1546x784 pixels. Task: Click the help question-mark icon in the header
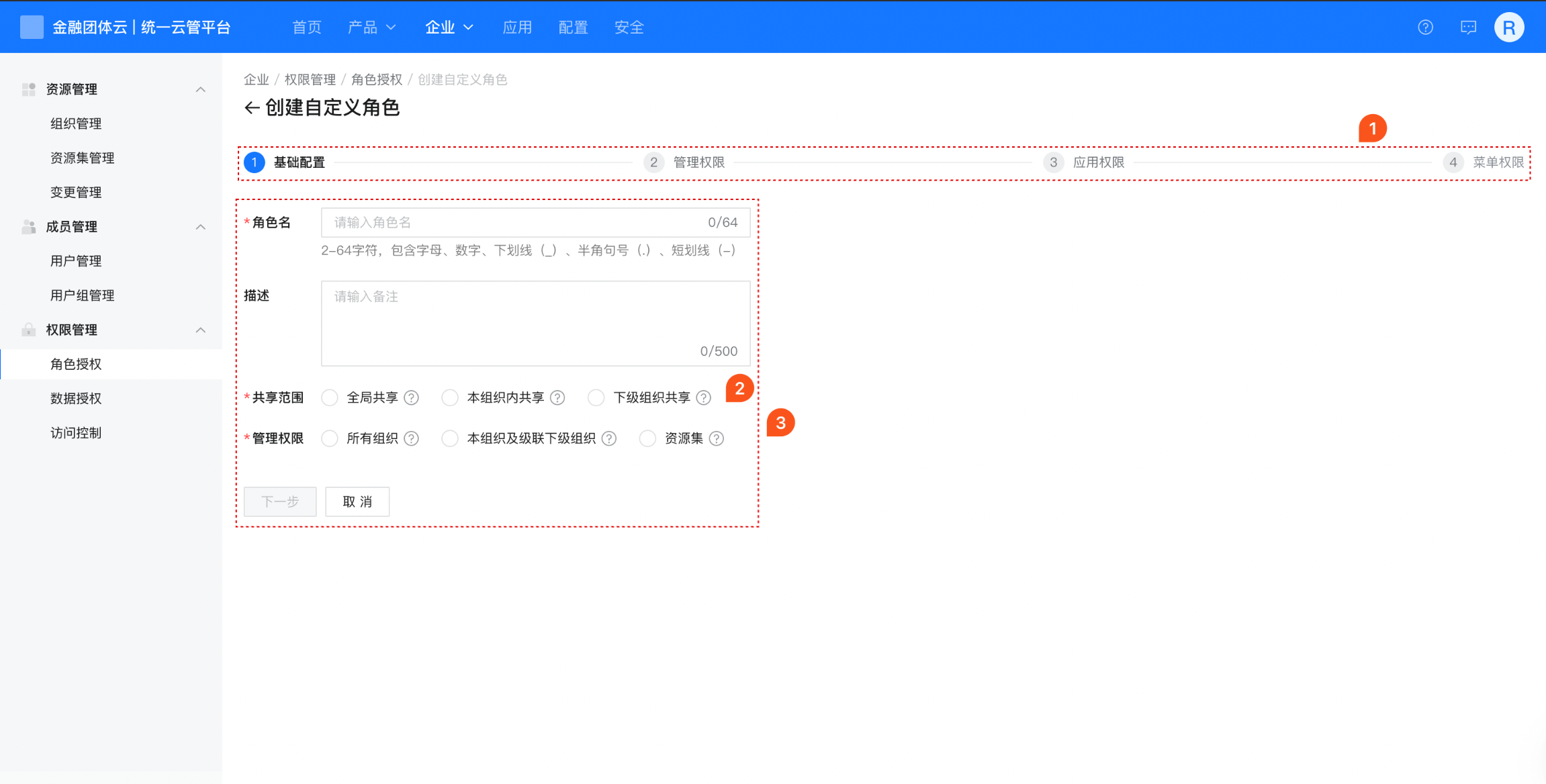(x=1425, y=28)
